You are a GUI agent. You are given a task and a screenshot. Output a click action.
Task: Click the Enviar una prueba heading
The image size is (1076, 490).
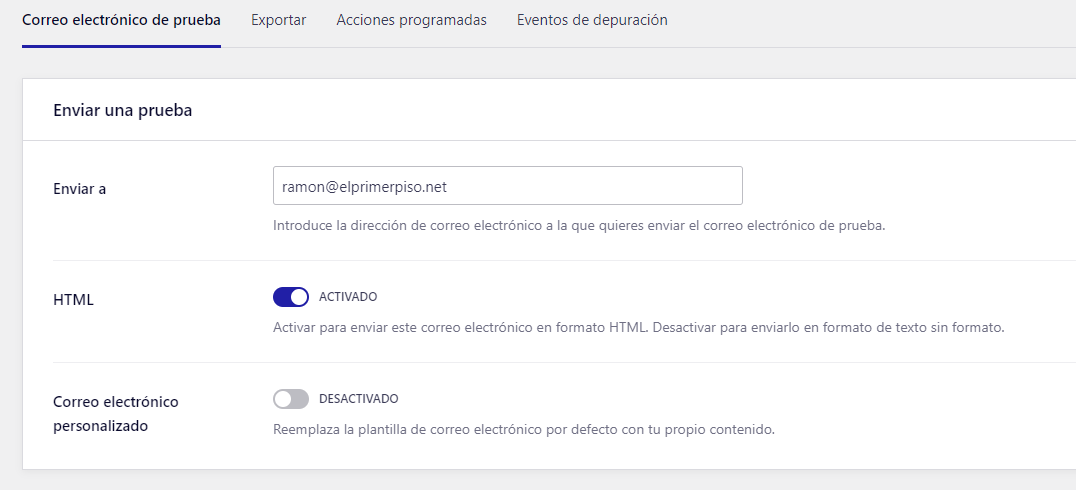click(x=123, y=110)
